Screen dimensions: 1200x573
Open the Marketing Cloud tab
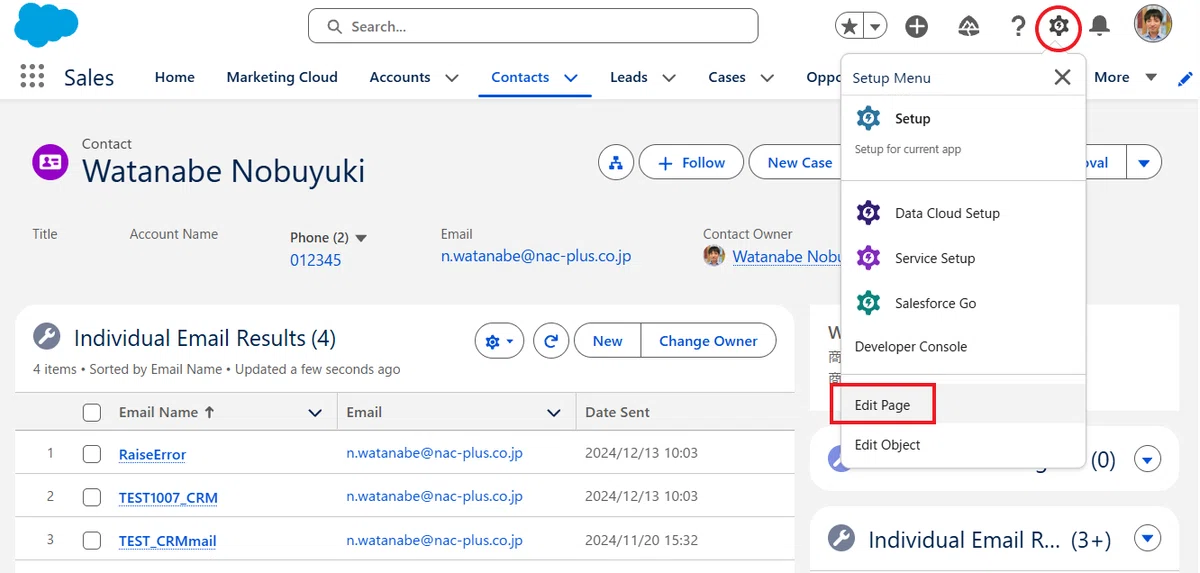point(282,77)
